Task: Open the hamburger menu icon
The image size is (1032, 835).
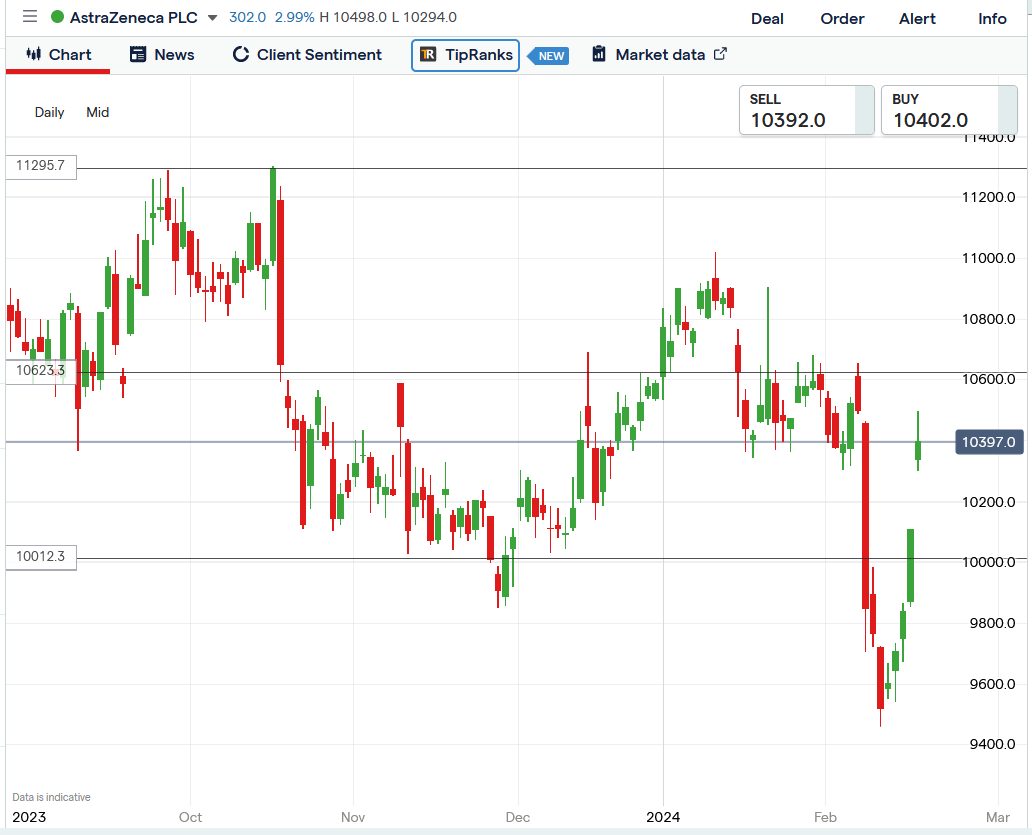Action: (30, 16)
